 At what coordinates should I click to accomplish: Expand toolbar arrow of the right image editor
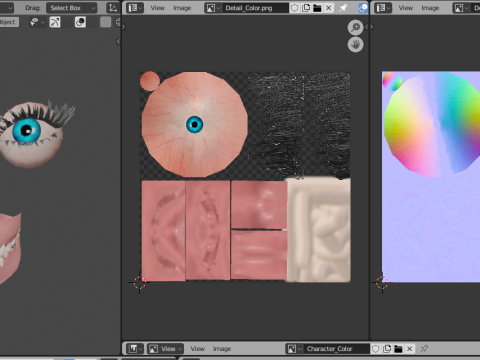[372, 27]
